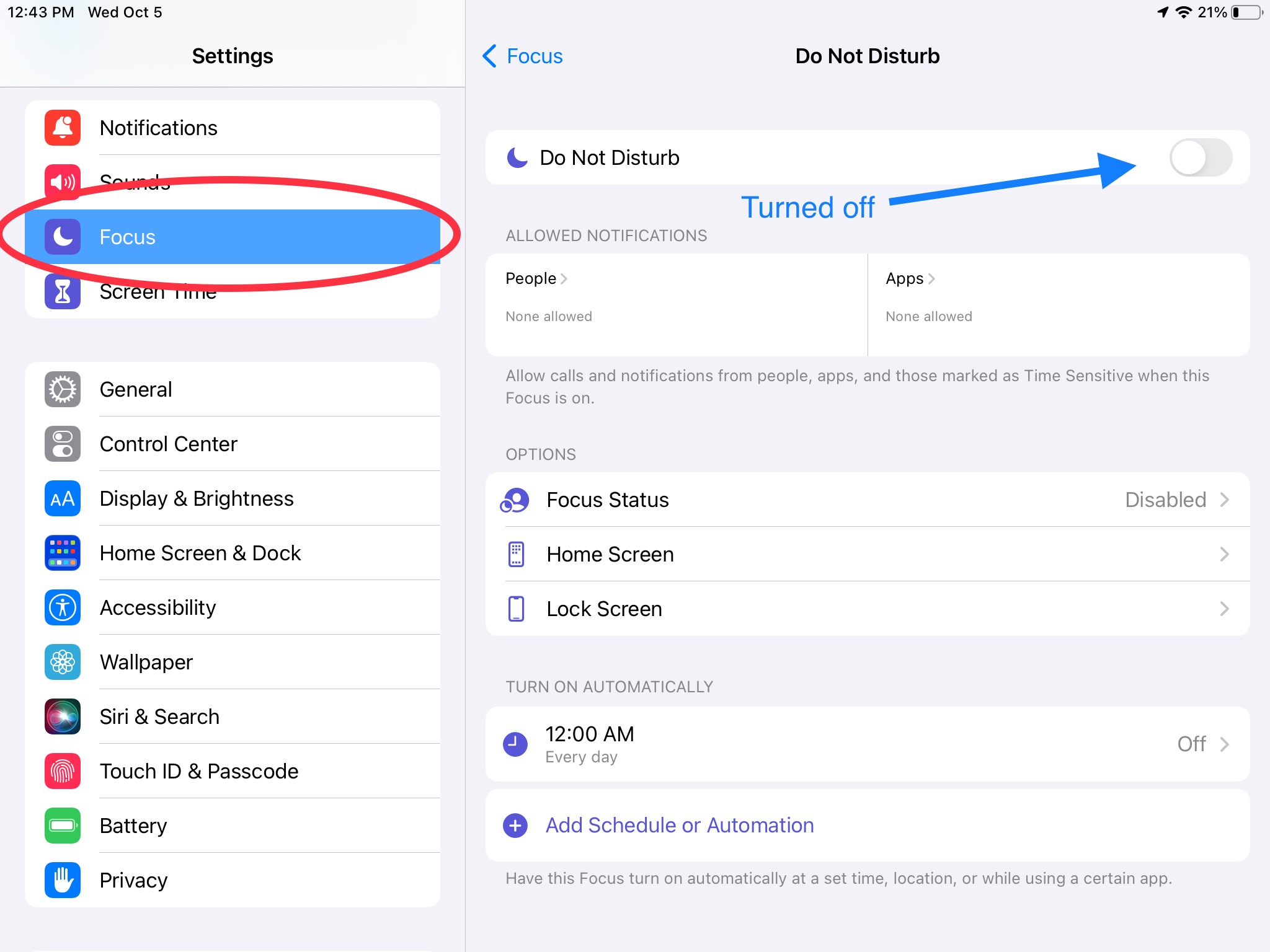Open Focus Status options chevron
1270x952 pixels.
pyautogui.click(x=1224, y=500)
